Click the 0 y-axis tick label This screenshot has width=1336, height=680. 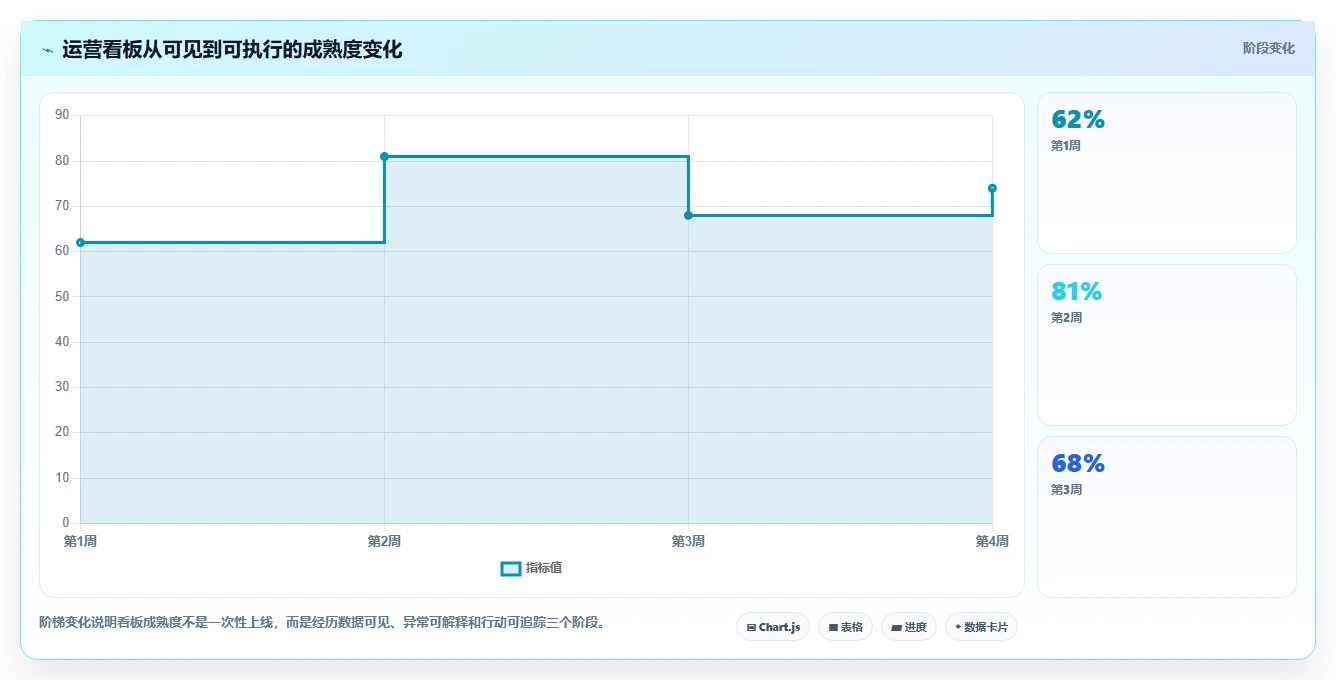point(66,523)
